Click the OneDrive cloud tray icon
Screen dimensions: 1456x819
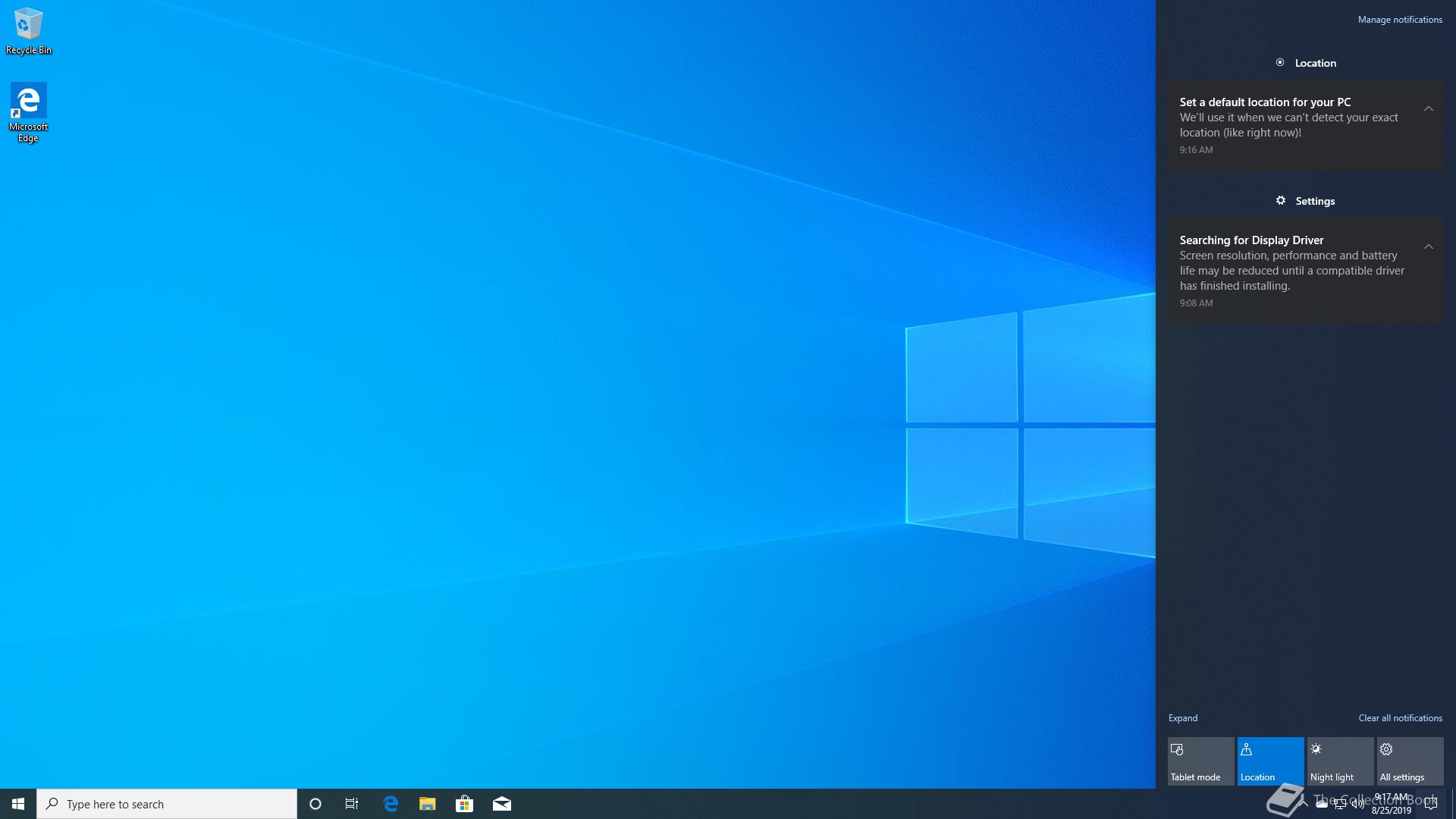(x=1322, y=804)
